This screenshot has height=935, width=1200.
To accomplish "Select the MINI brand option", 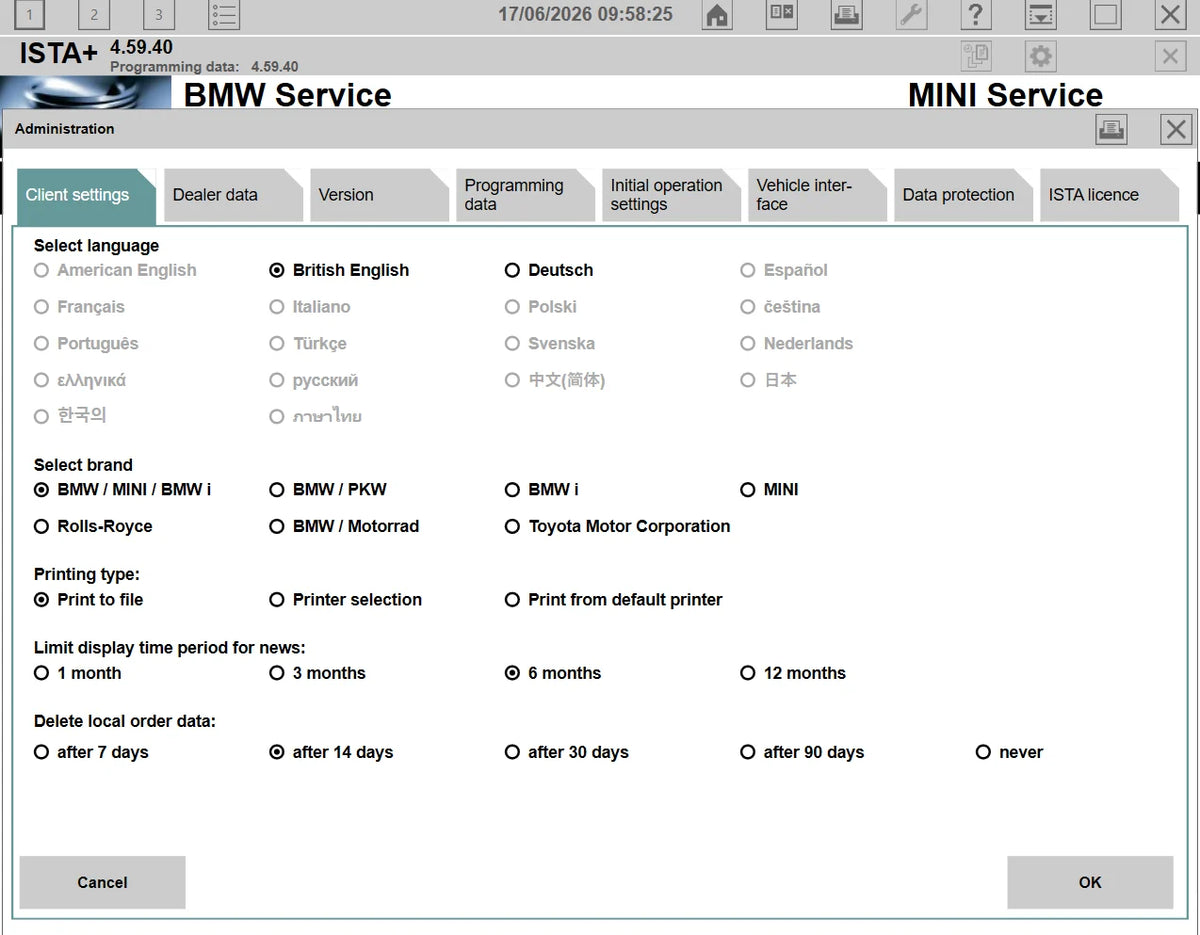I will [x=769, y=490].
